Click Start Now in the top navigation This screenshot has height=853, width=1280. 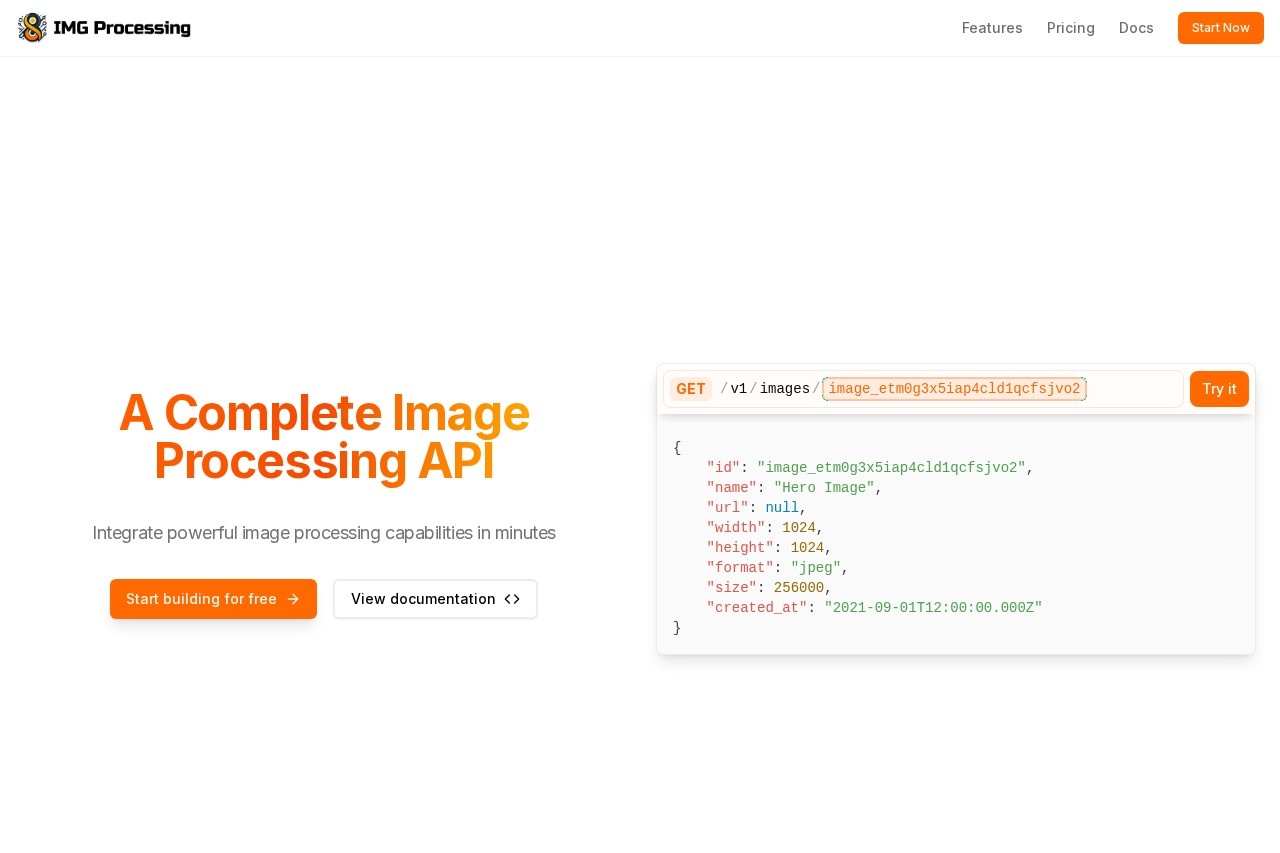coord(1220,28)
